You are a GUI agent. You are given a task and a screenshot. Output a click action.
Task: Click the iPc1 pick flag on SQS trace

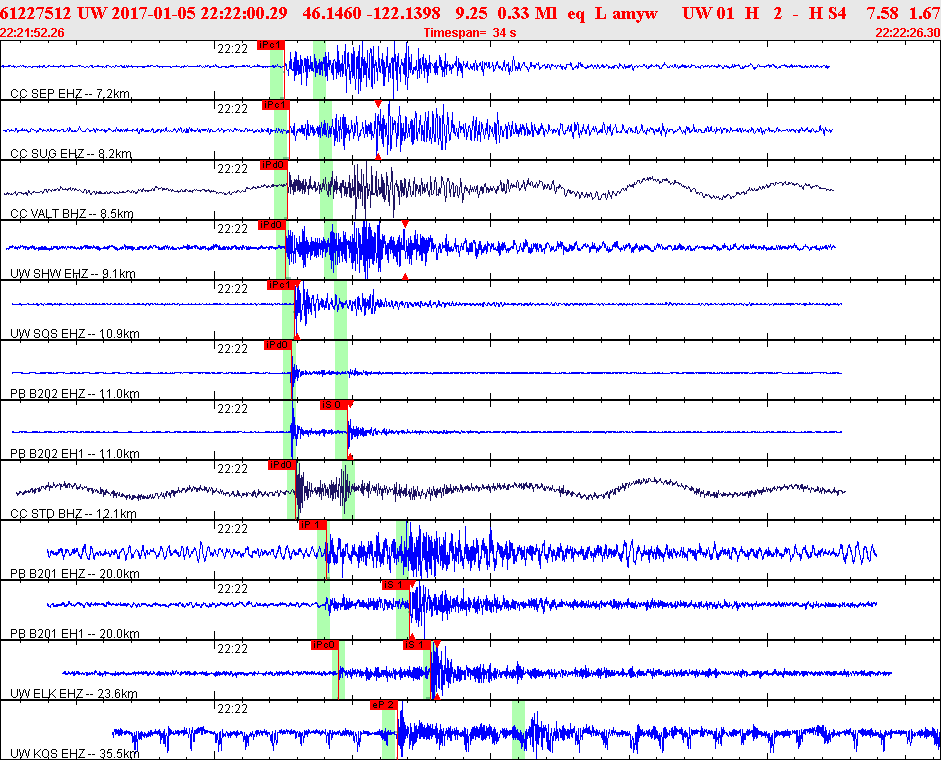(281, 285)
